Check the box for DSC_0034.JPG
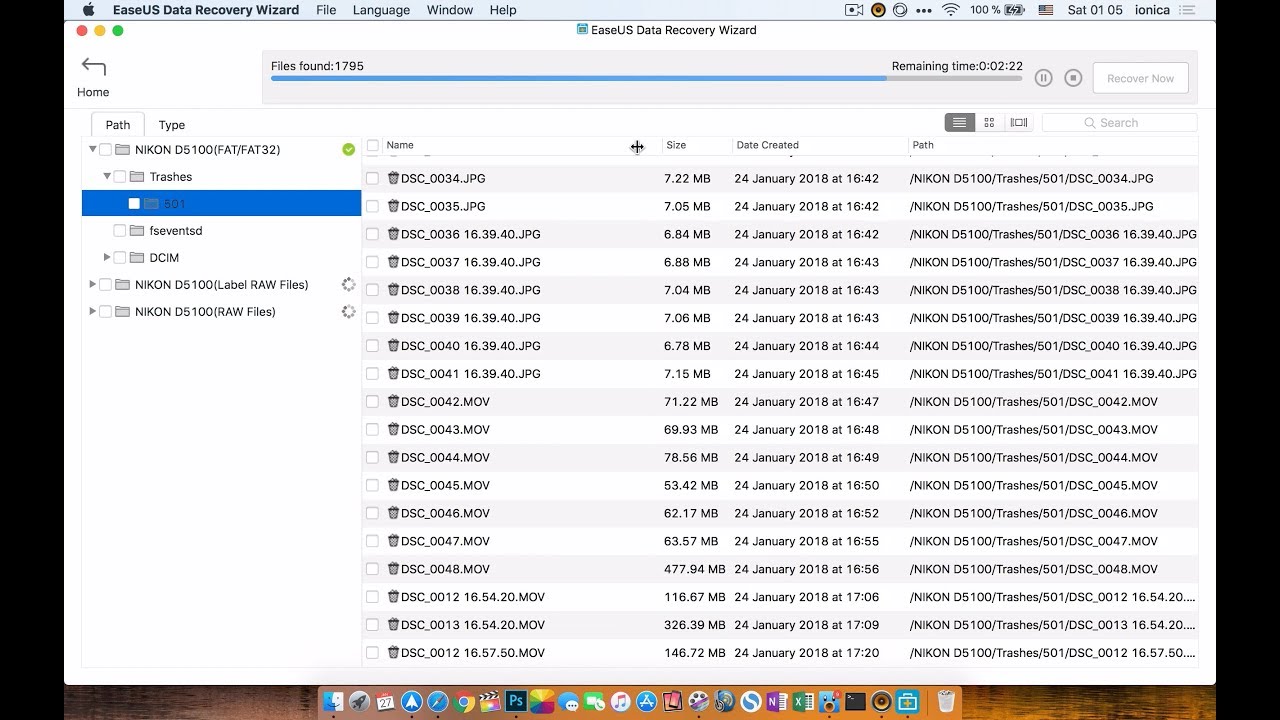 [372, 178]
